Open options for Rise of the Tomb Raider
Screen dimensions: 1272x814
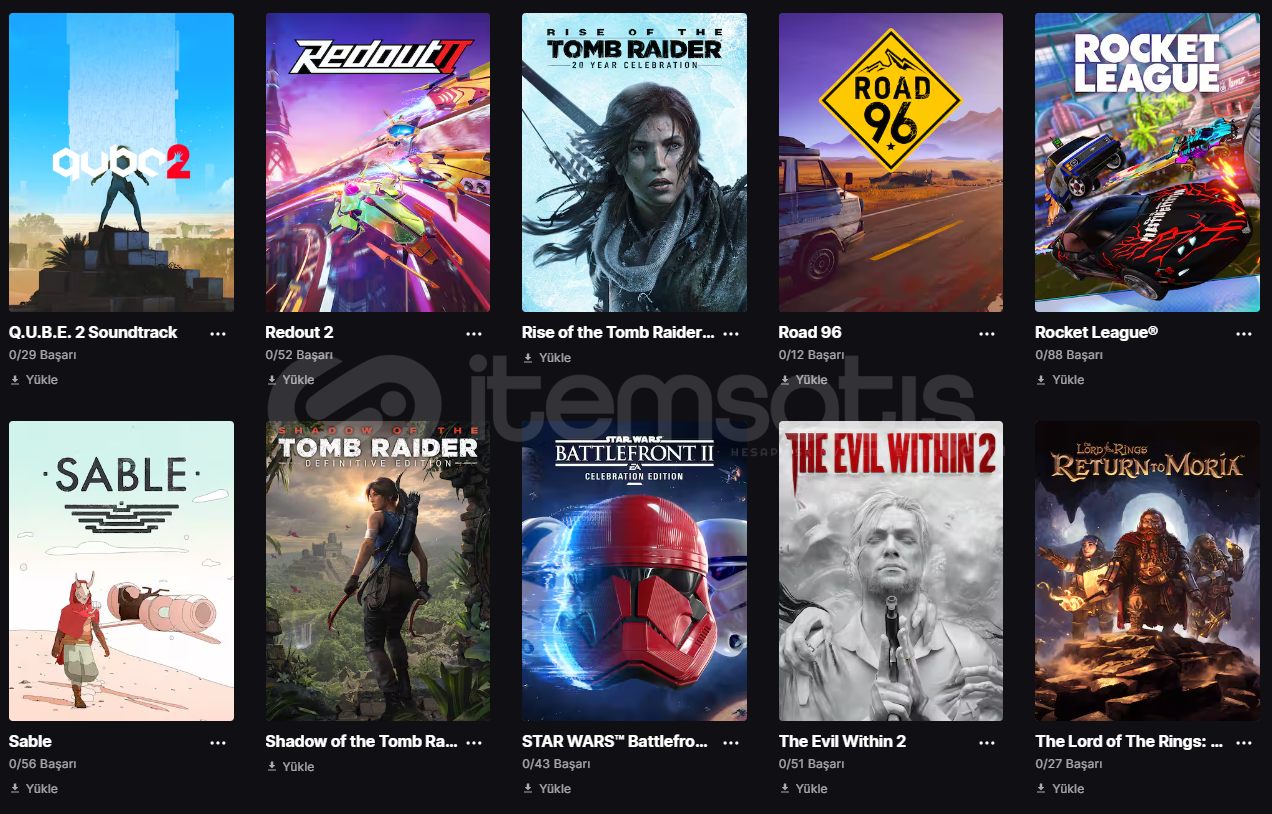[x=731, y=334]
